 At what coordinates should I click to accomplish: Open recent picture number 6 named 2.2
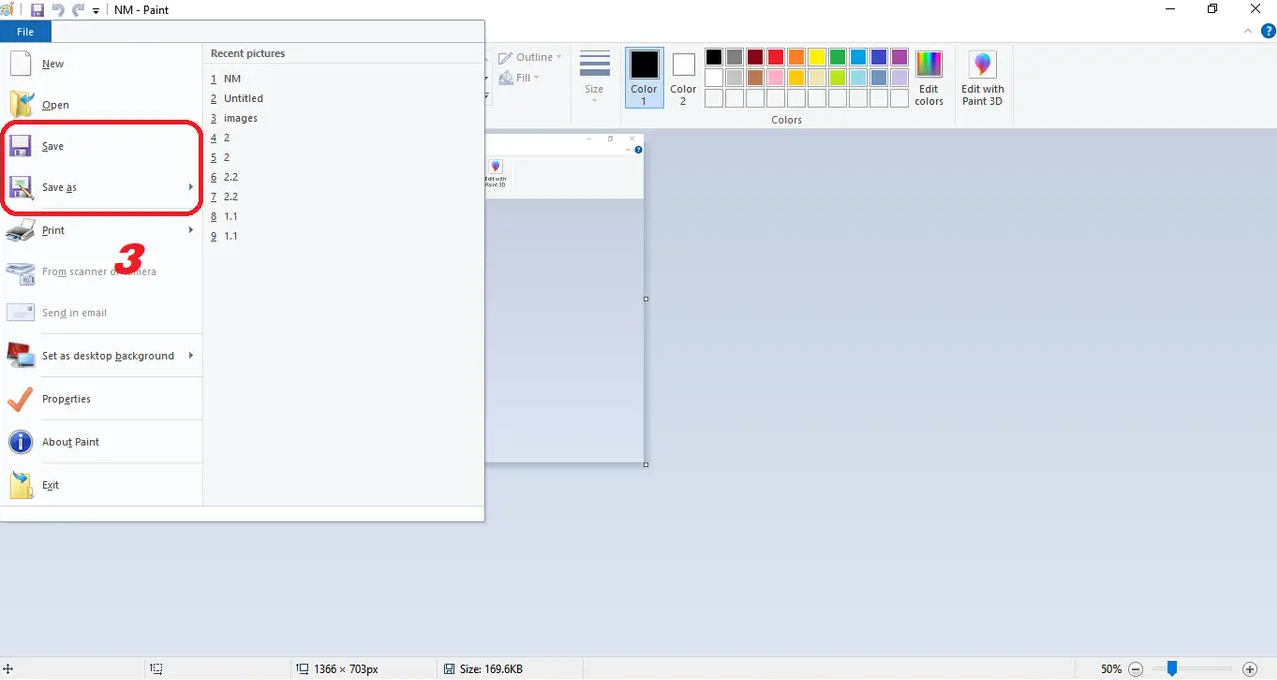(343, 177)
